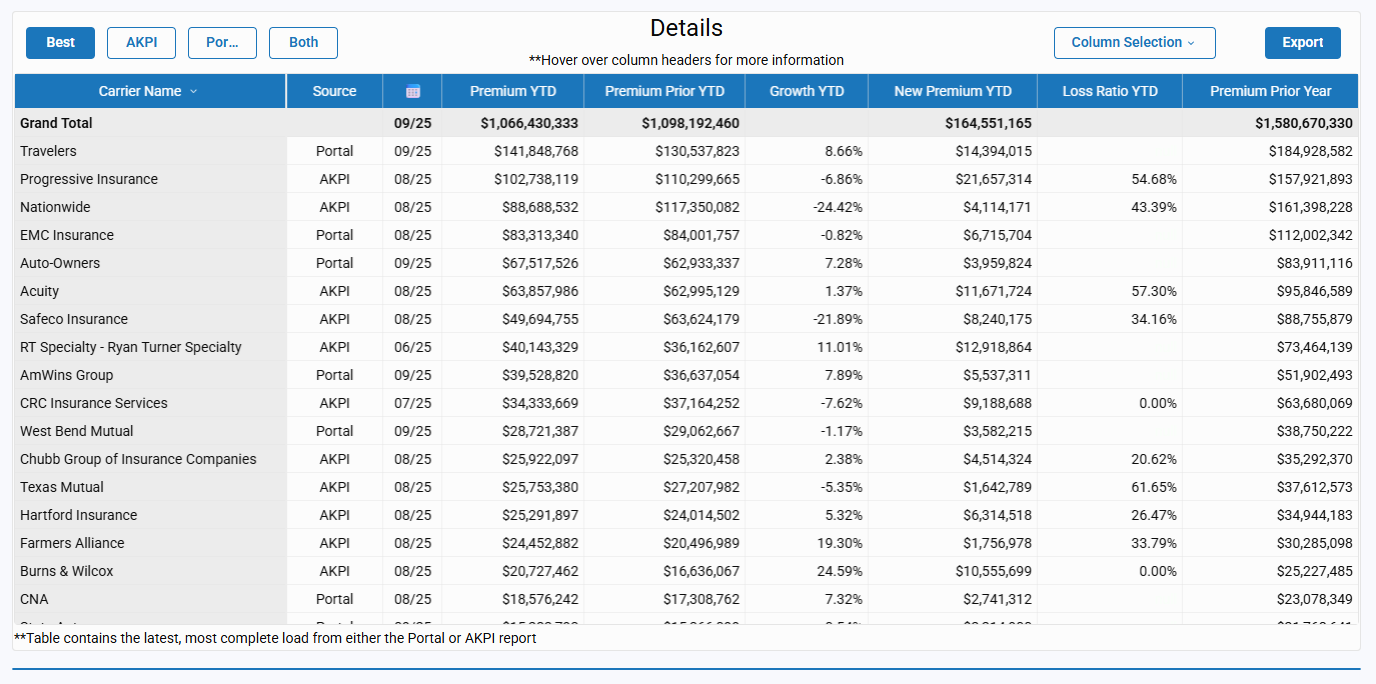1376x684 pixels.
Task: Select the Grand Total row label
Action: [56, 123]
